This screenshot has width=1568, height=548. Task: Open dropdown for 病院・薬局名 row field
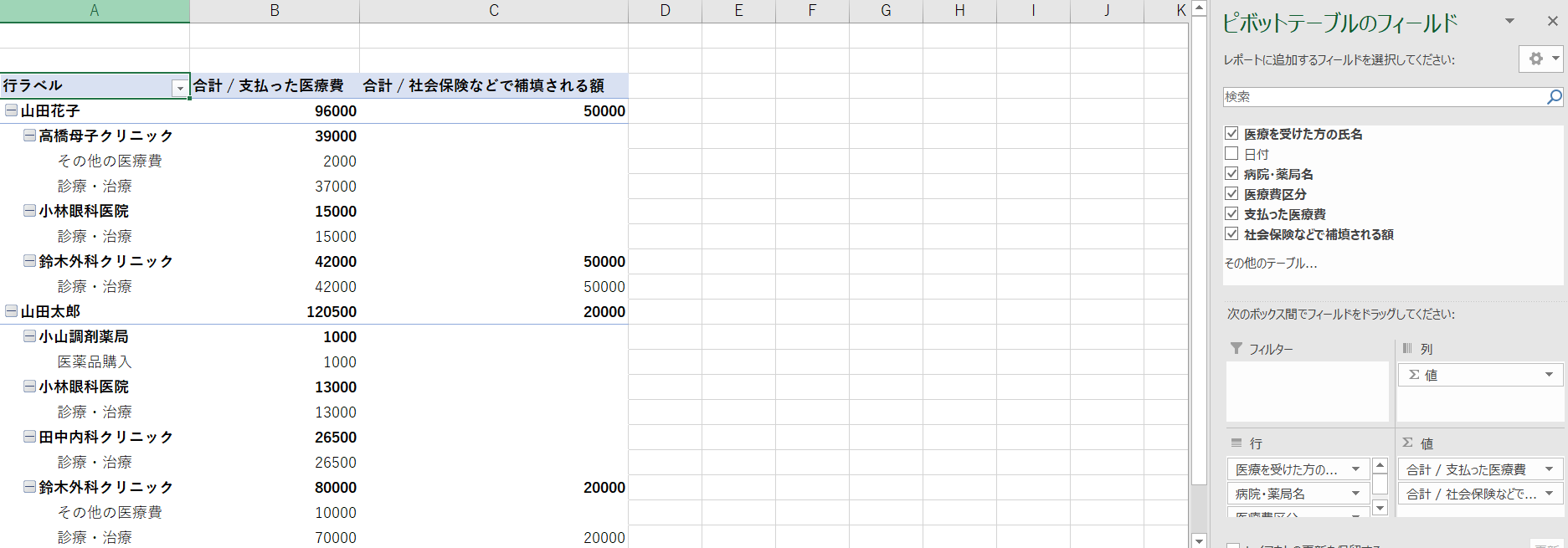click(1355, 494)
